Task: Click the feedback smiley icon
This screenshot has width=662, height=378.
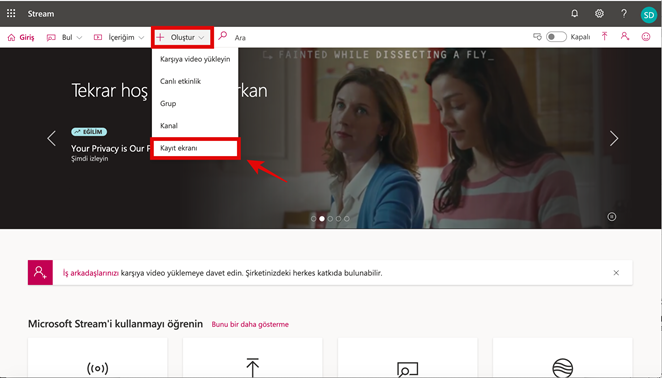Action: point(646,37)
